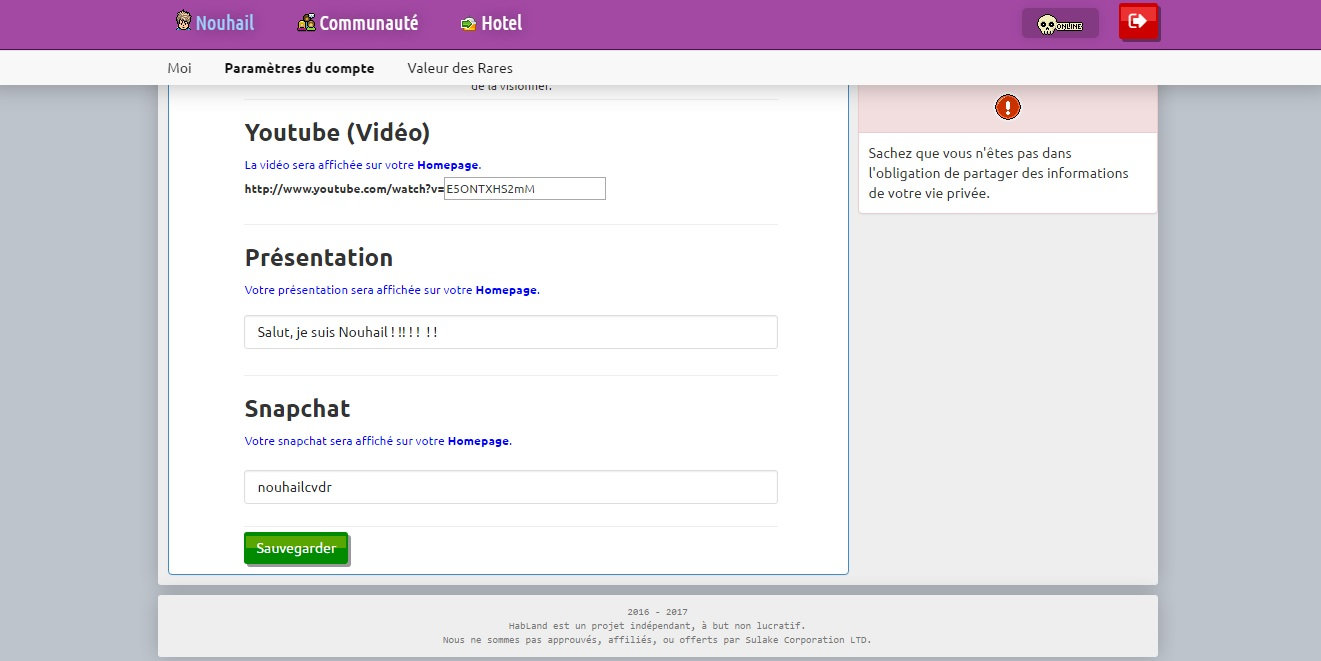1321x661 pixels.
Task: Click the YouTube video ID input field
Action: pyautogui.click(x=524, y=188)
